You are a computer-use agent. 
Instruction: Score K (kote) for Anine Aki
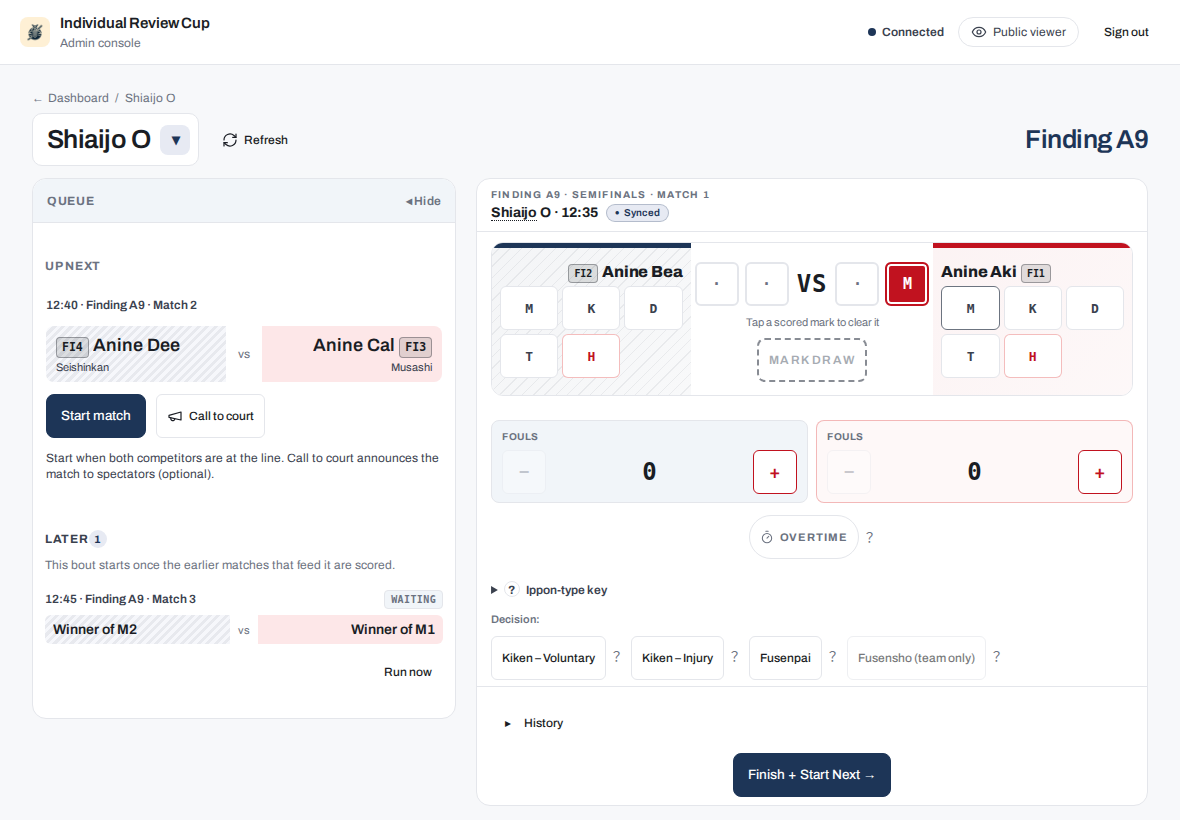coord(1032,308)
